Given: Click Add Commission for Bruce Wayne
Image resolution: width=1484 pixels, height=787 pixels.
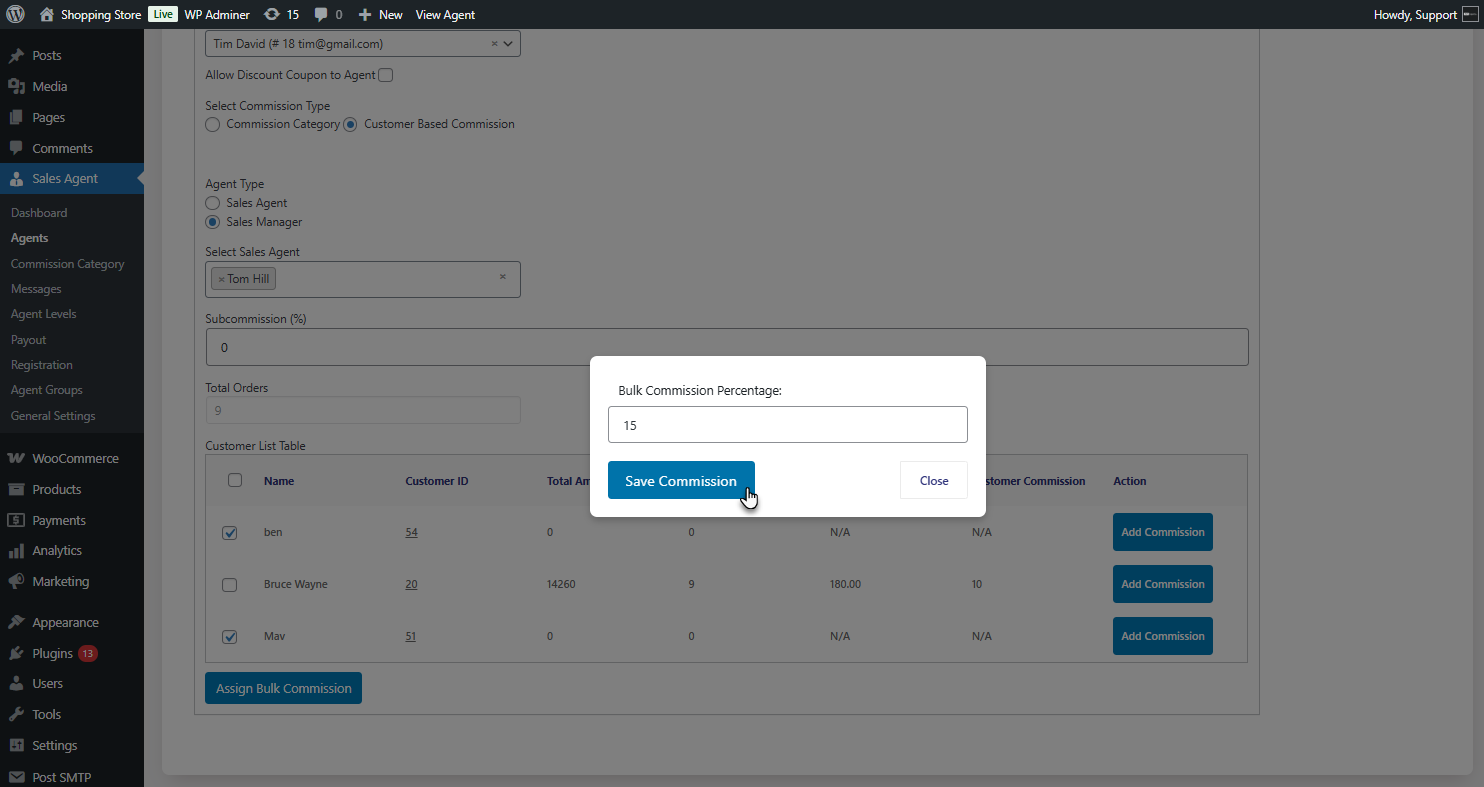Looking at the screenshot, I should click(1163, 584).
